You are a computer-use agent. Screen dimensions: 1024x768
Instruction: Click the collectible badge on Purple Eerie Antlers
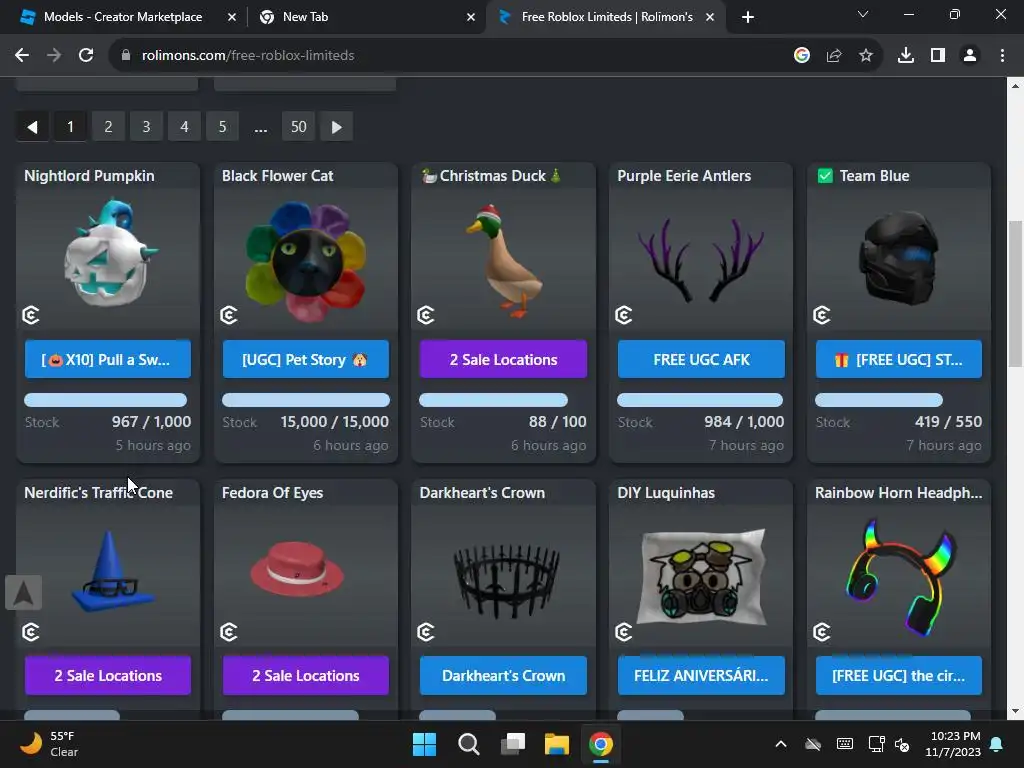pos(624,315)
